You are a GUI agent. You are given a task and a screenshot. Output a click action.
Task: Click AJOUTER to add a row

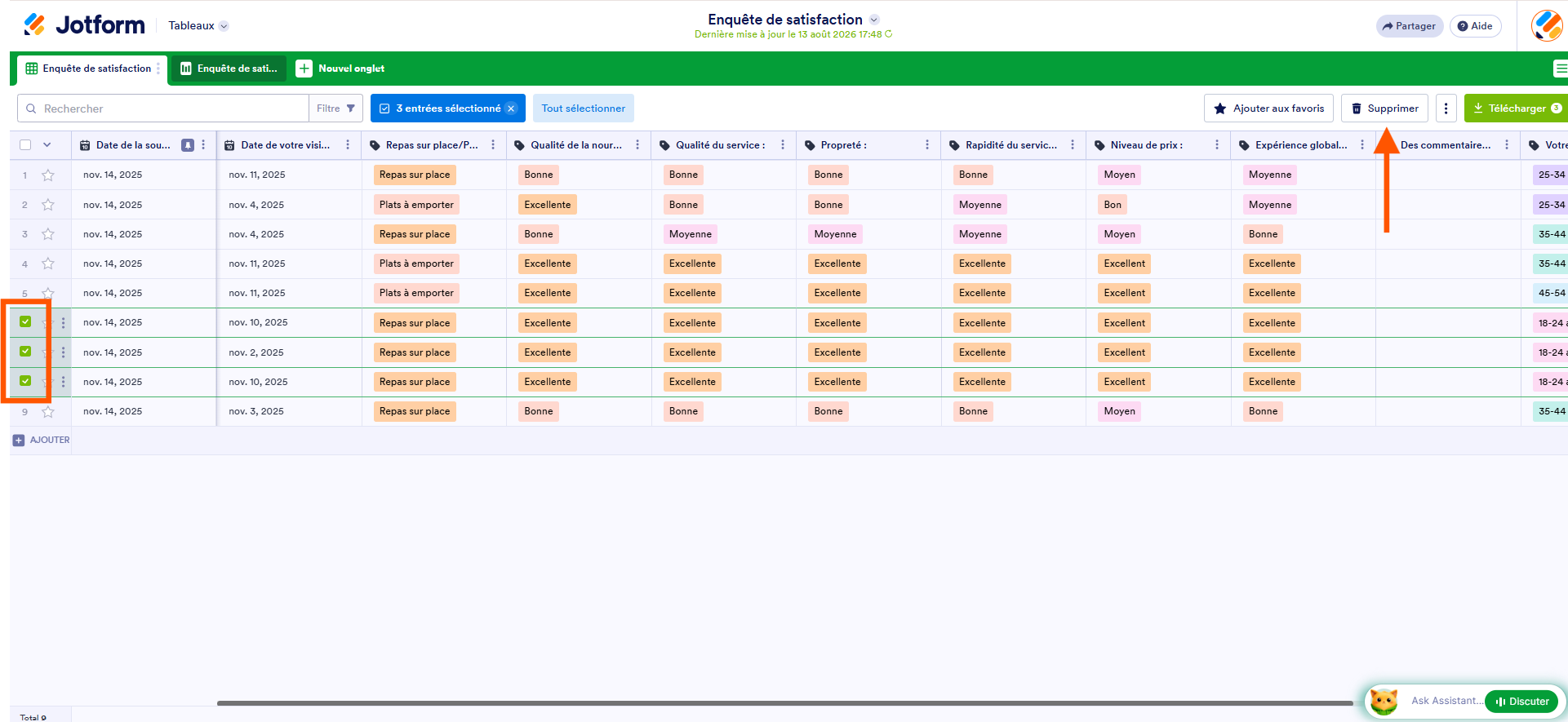pos(42,440)
